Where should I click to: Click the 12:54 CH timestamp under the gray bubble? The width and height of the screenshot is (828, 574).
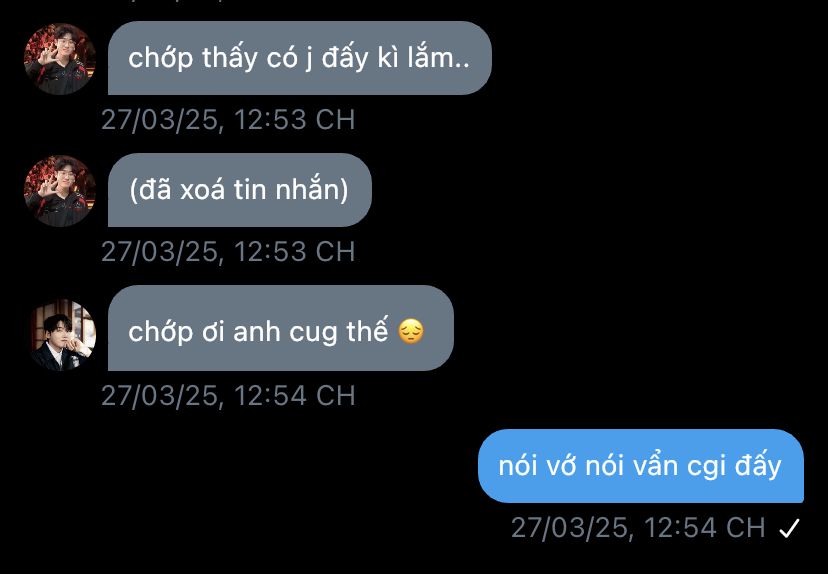[x=228, y=396]
